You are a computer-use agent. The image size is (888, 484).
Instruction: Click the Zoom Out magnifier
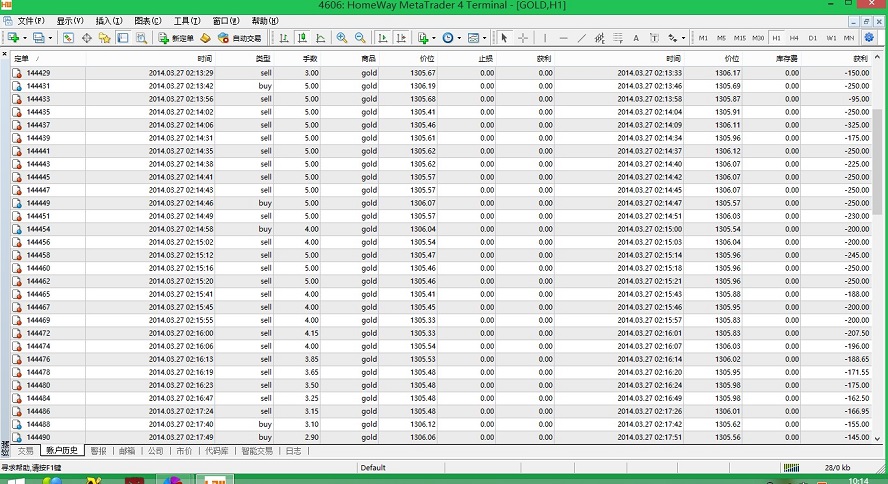click(360, 38)
